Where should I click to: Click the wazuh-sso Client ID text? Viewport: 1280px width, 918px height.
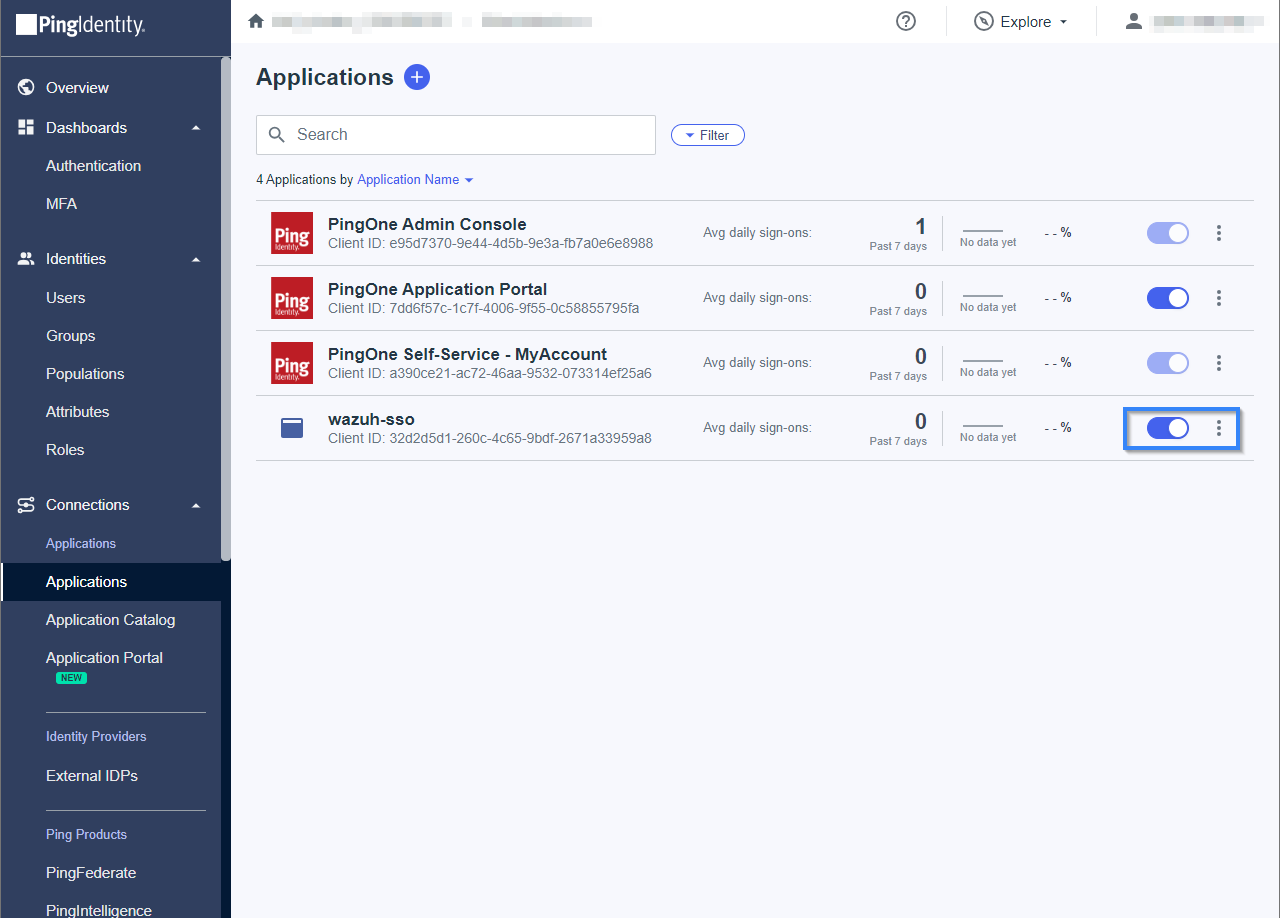pyautogui.click(x=490, y=438)
